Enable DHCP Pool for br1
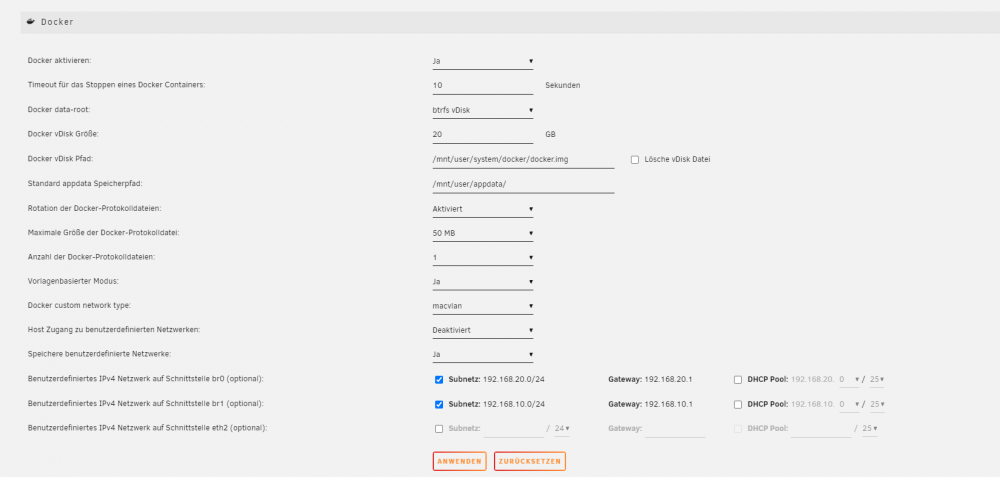Image resolution: width=1000 pixels, height=477 pixels. pyautogui.click(x=738, y=404)
